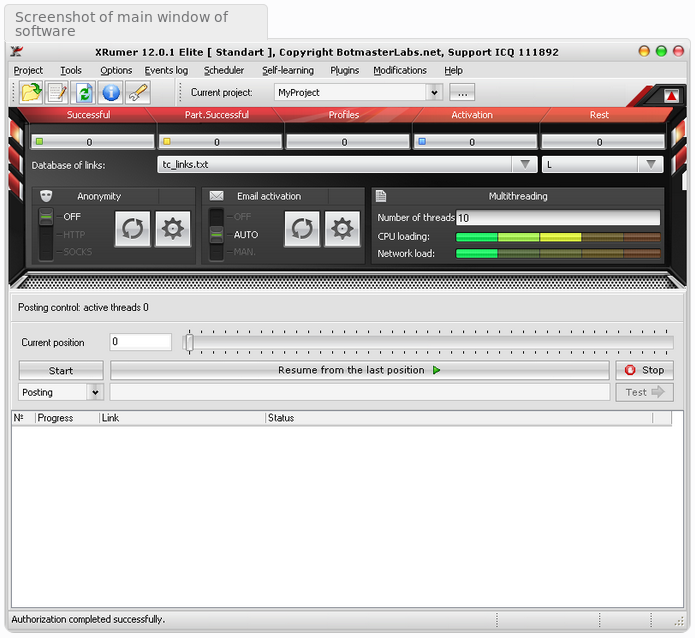Viewport: 695px width, 638px height.
Task: Click Email activation refresh arrows button
Action: tap(302, 229)
